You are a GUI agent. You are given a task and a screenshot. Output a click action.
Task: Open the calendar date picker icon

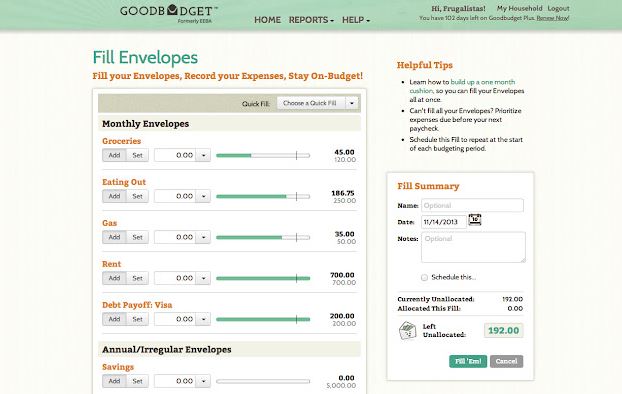point(475,220)
